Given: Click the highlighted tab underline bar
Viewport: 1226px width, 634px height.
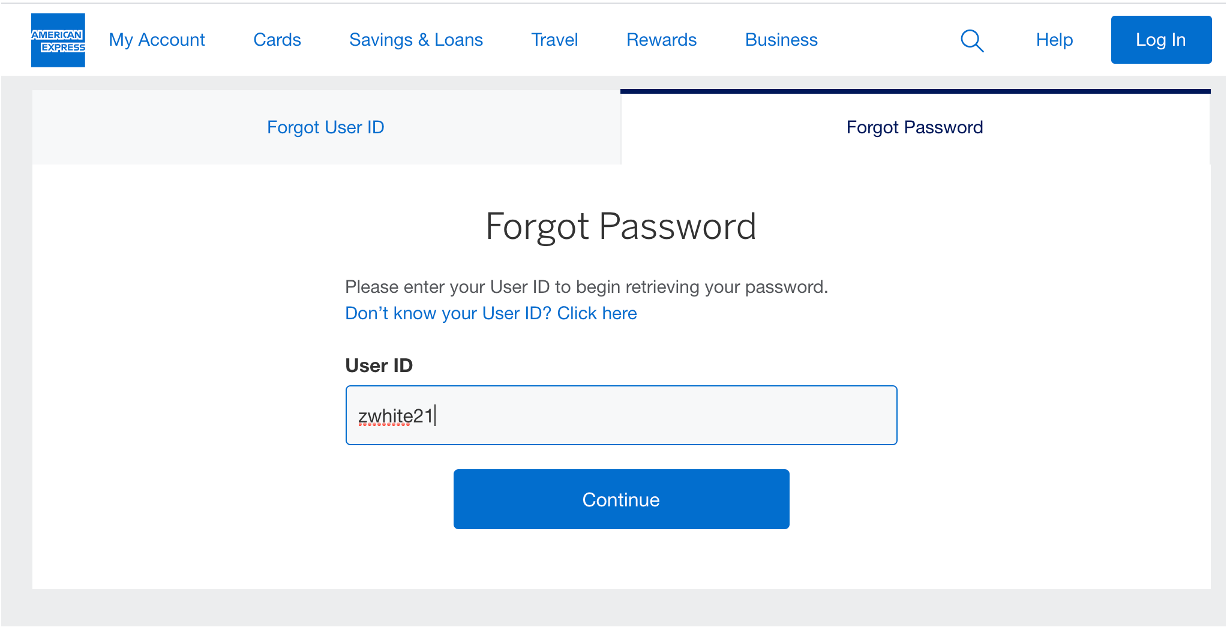Looking at the screenshot, I should pos(914,92).
